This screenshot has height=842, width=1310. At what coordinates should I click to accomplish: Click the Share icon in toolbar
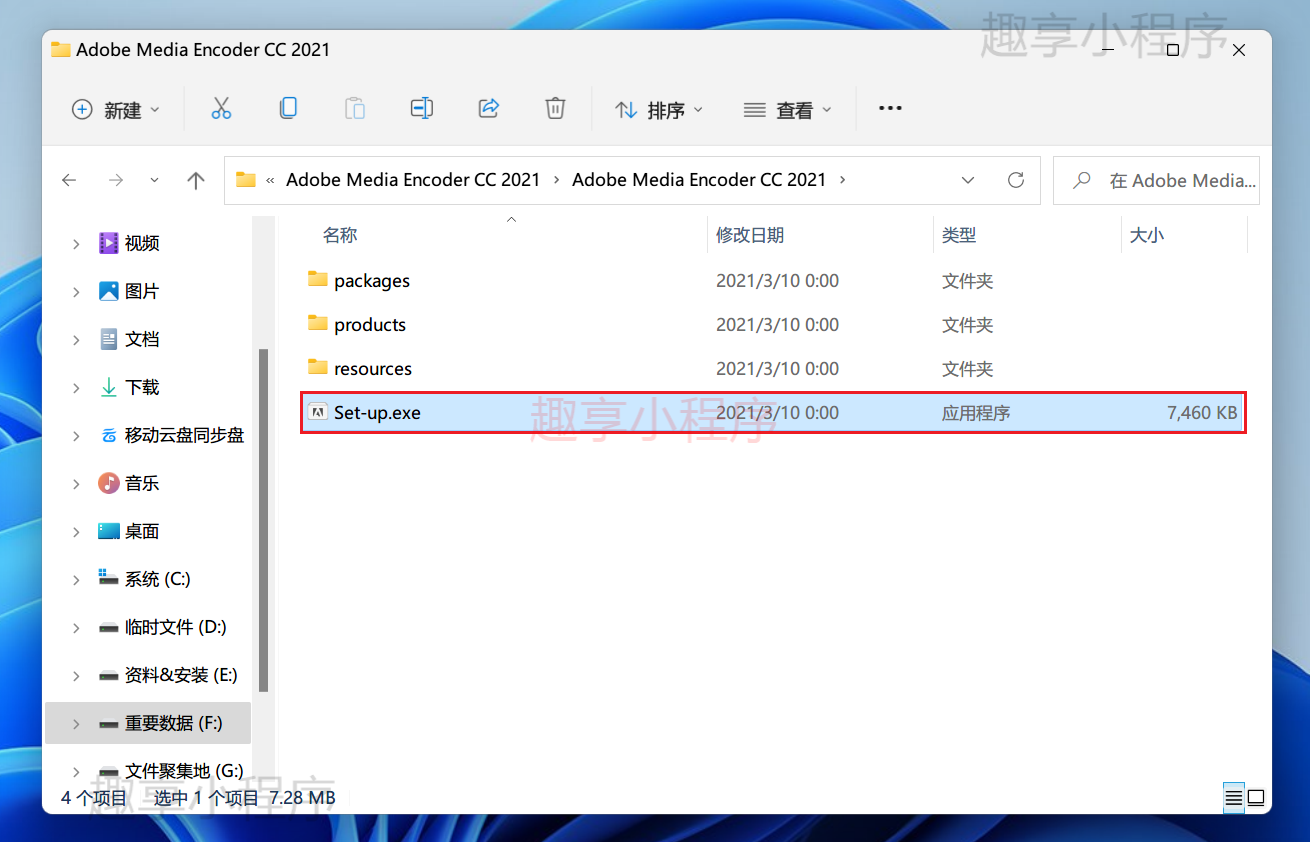489,109
